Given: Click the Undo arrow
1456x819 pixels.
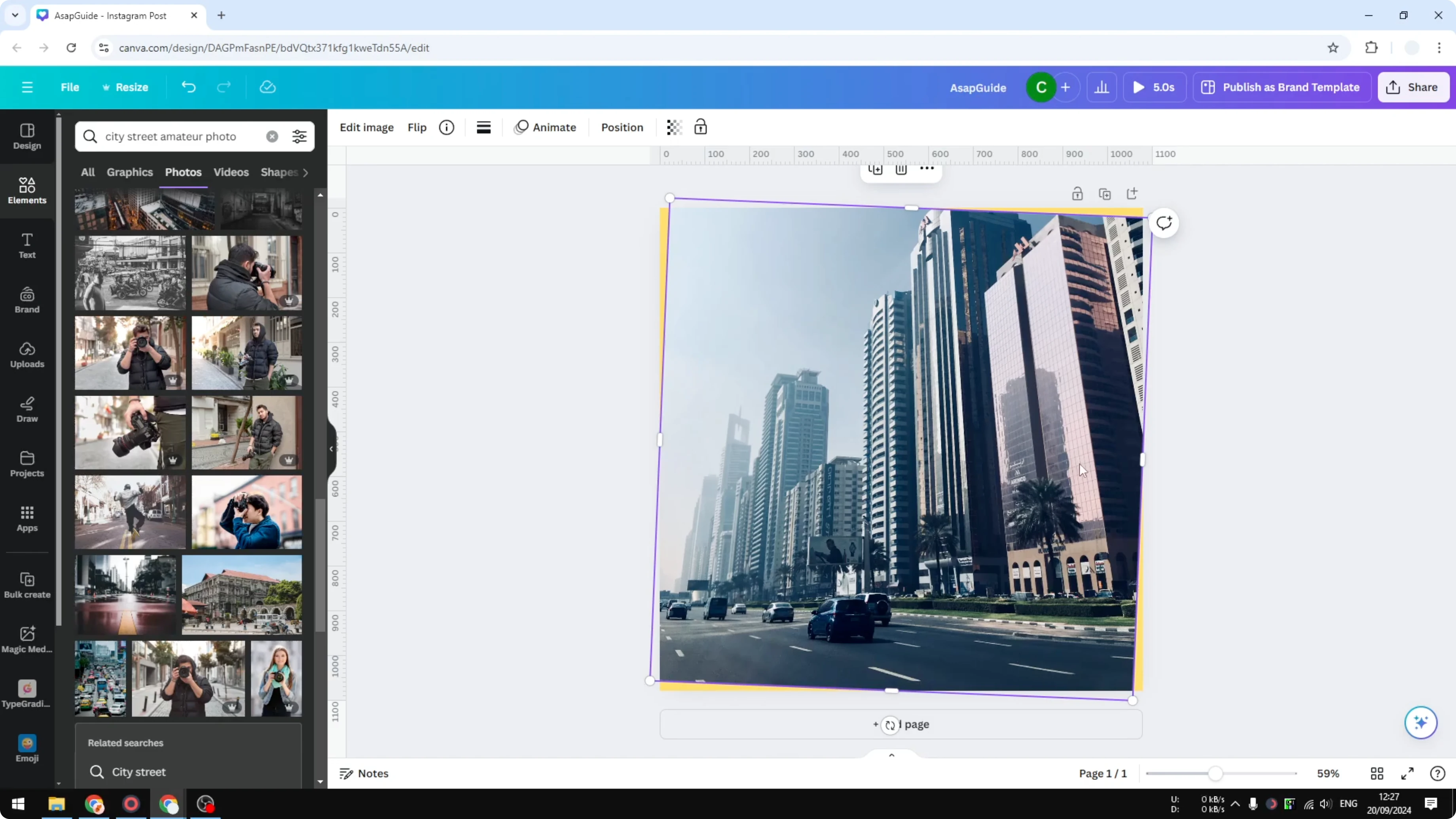Looking at the screenshot, I should (x=188, y=87).
